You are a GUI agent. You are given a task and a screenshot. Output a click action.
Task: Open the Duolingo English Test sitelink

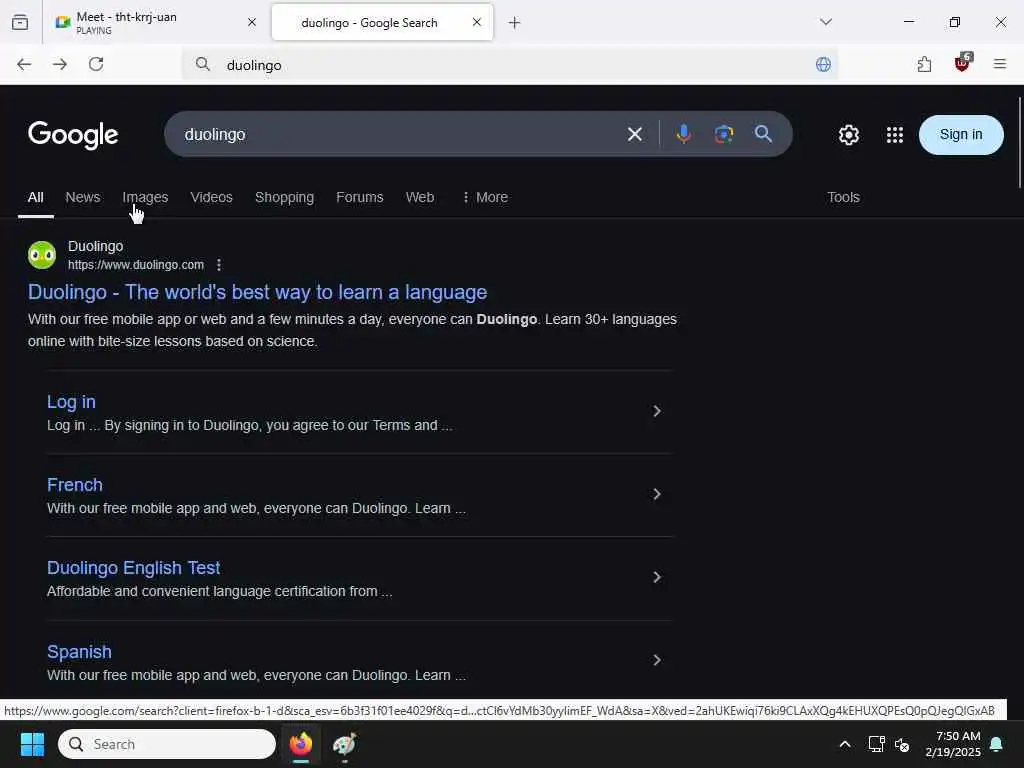tap(133, 568)
